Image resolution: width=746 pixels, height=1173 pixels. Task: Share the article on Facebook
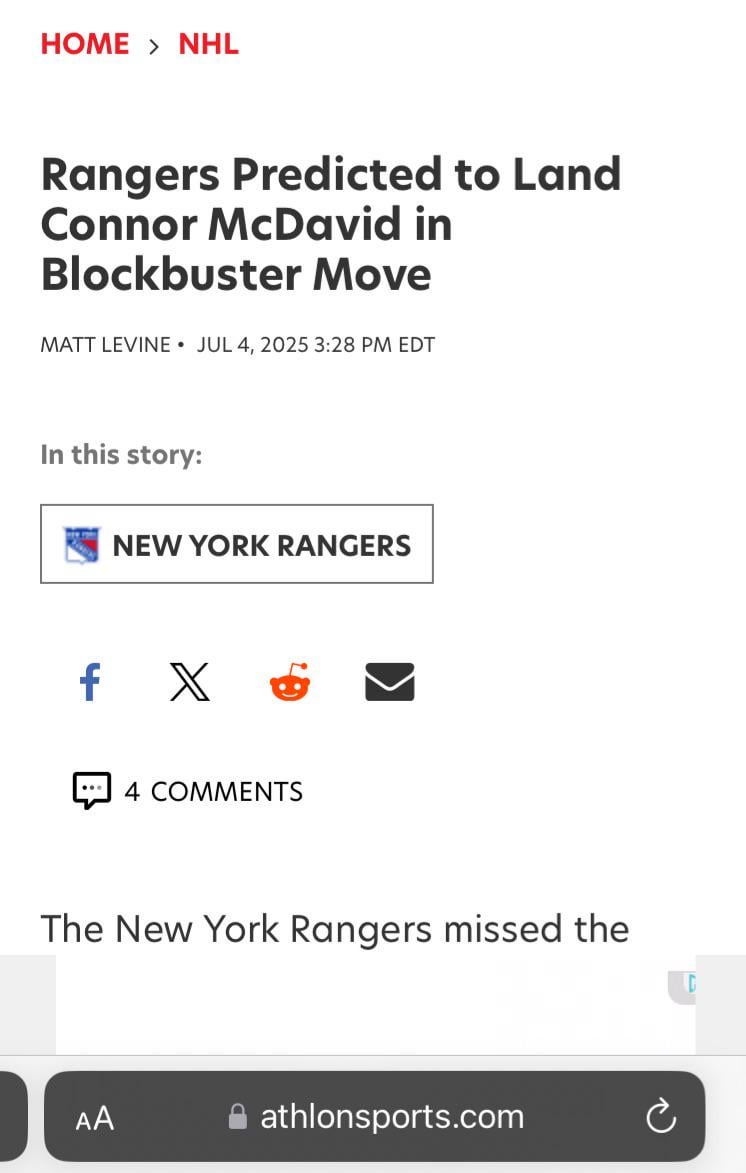(90, 683)
